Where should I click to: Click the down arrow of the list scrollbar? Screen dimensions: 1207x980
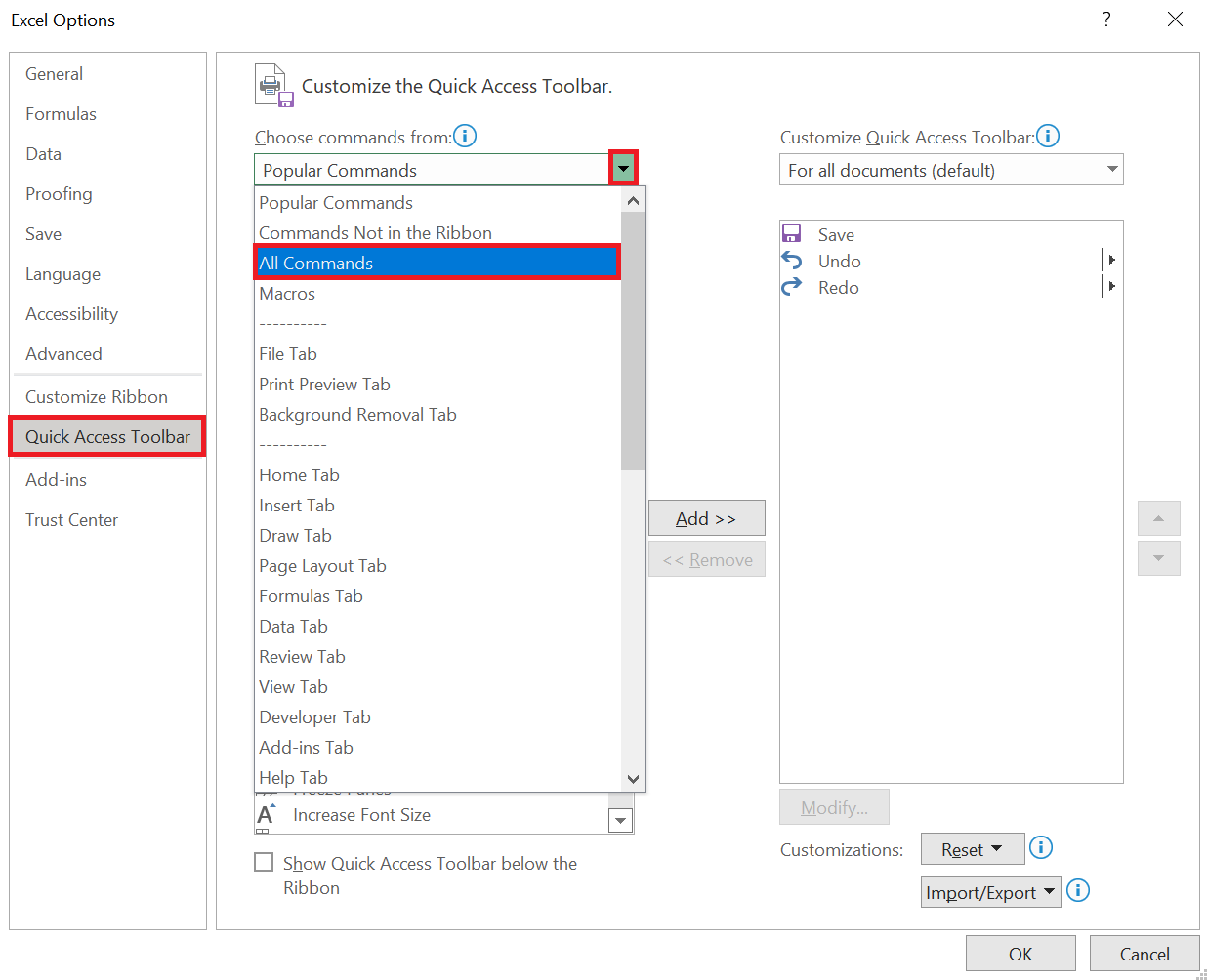click(634, 779)
